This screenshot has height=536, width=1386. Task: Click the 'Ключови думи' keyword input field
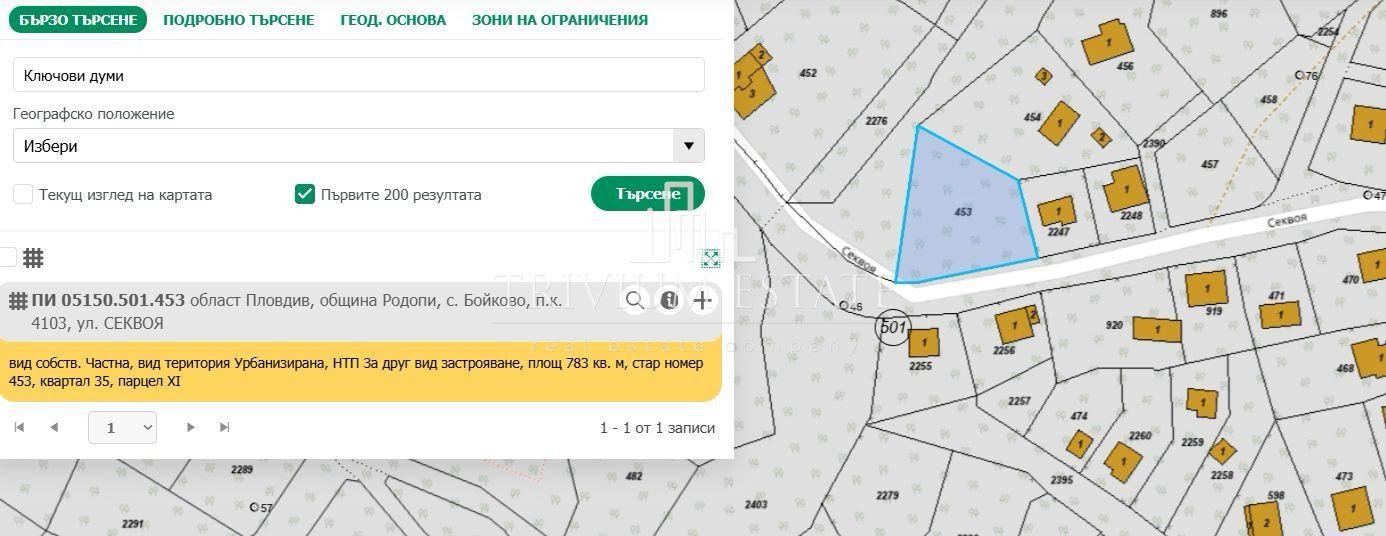pos(358,75)
